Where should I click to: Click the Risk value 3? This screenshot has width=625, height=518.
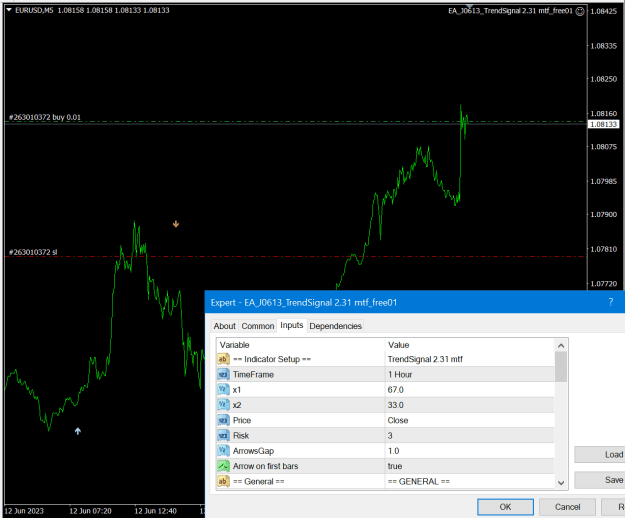(x=390, y=436)
